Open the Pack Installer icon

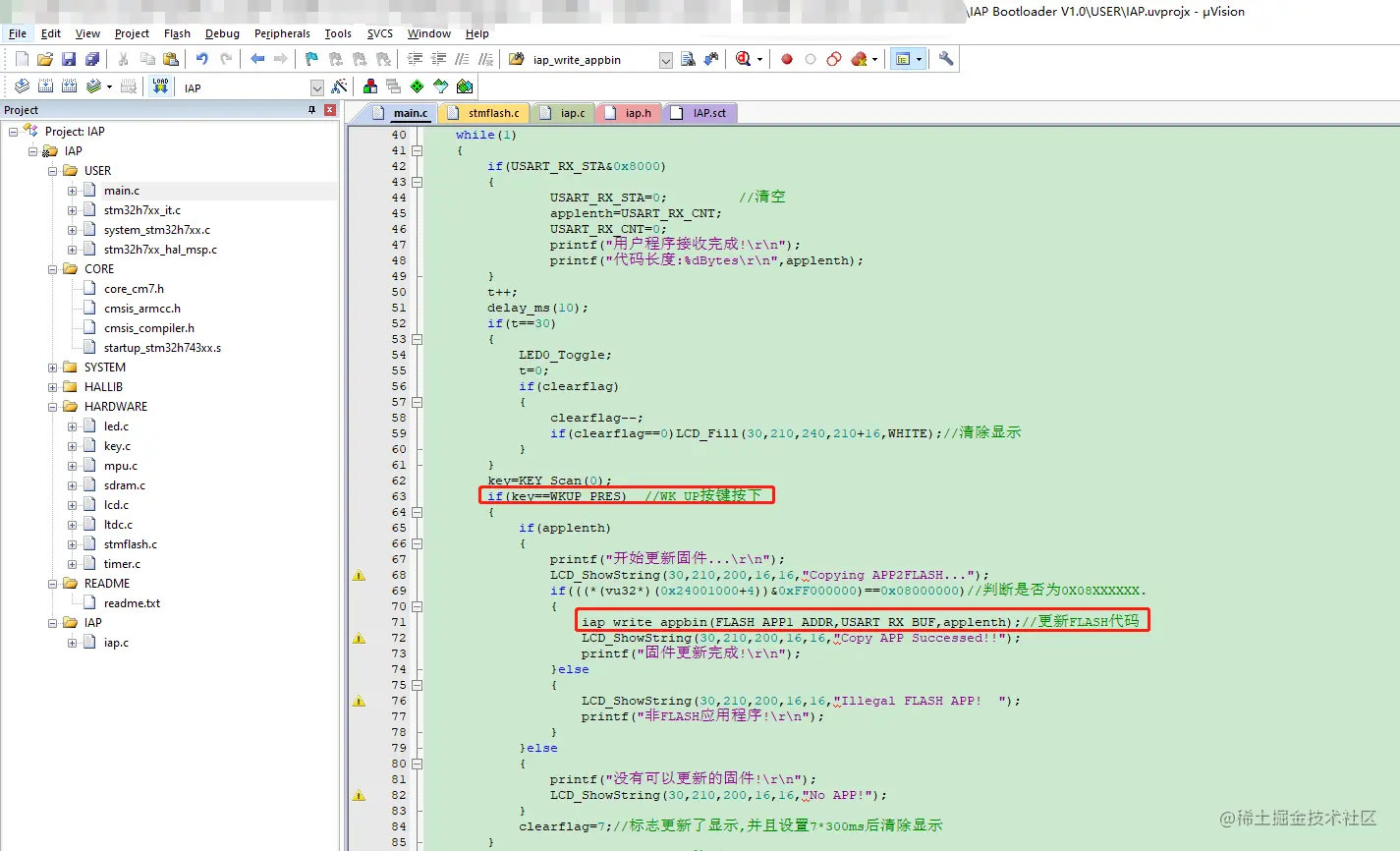(465, 86)
